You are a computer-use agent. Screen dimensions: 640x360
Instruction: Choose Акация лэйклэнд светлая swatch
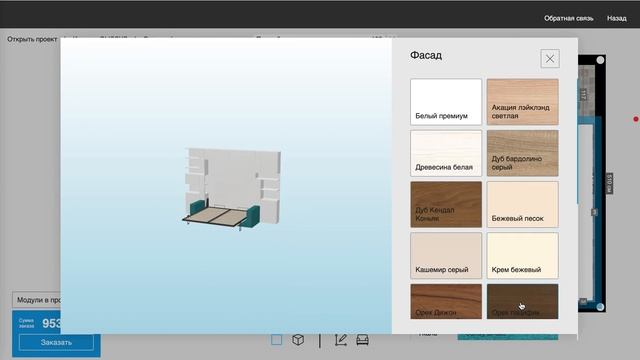pyautogui.click(x=522, y=102)
